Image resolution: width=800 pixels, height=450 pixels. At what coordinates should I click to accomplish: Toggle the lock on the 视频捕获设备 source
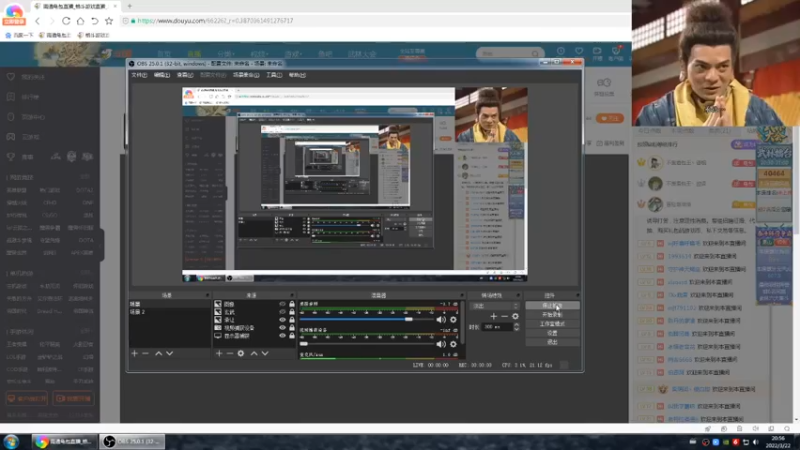pyautogui.click(x=292, y=328)
